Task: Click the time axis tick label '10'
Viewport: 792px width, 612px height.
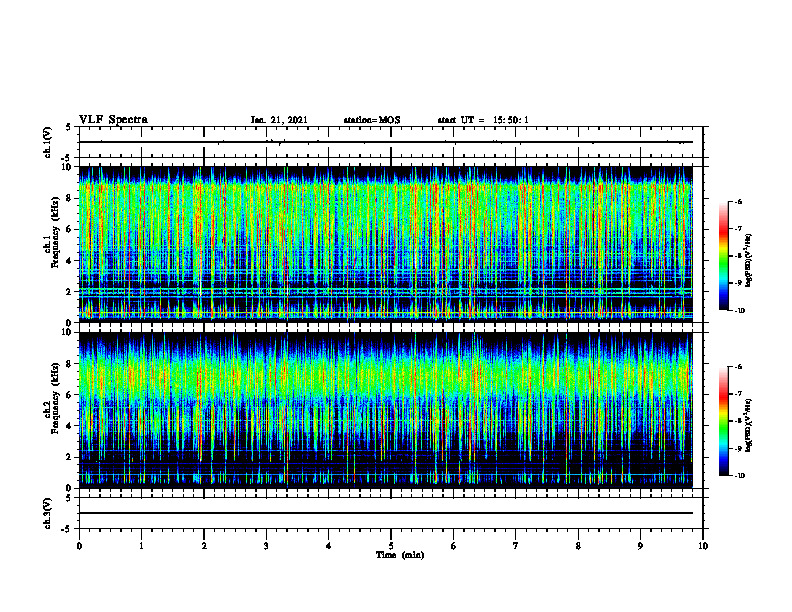Action: (x=703, y=546)
